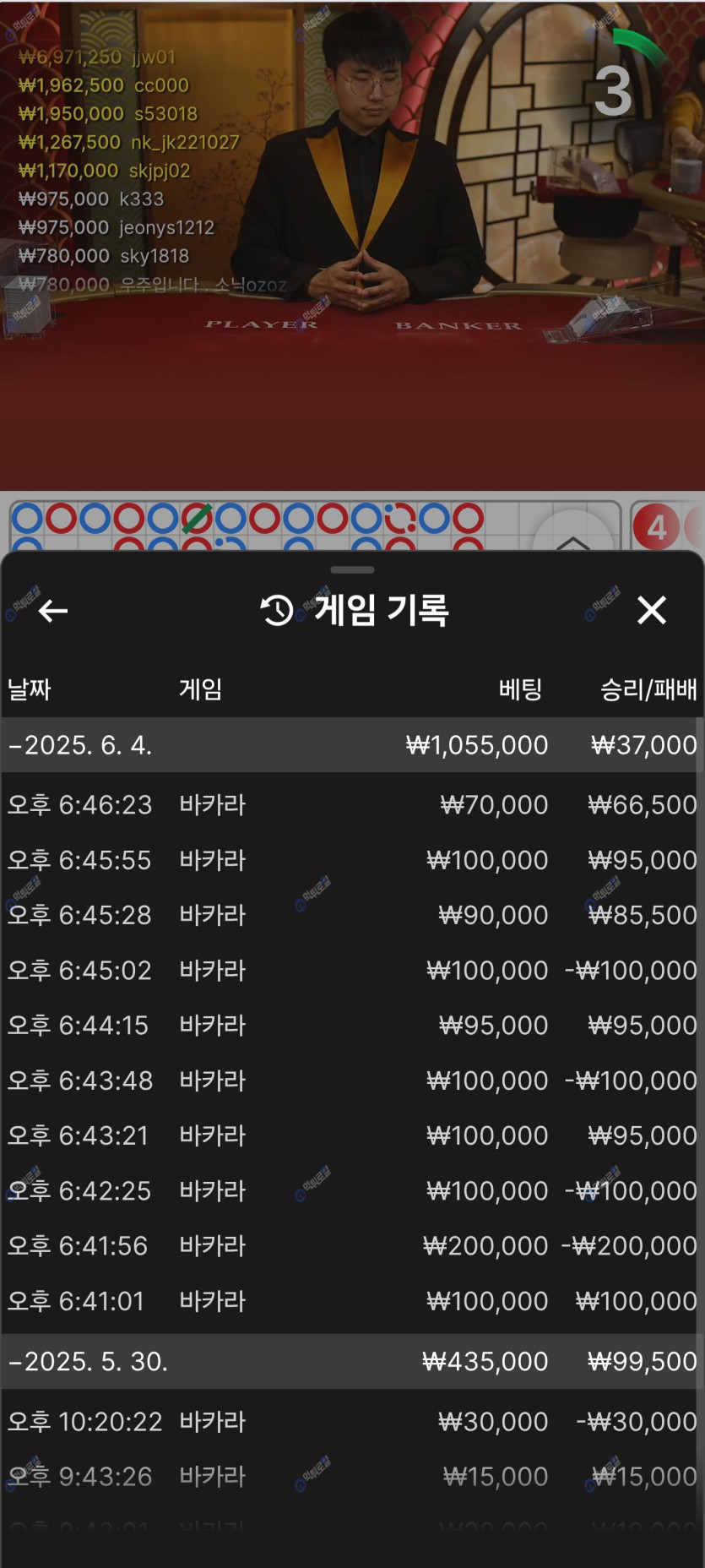This screenshot has height=1568, width=705.
Task: Click the 날짜 column header
Action: pos(30,689)
